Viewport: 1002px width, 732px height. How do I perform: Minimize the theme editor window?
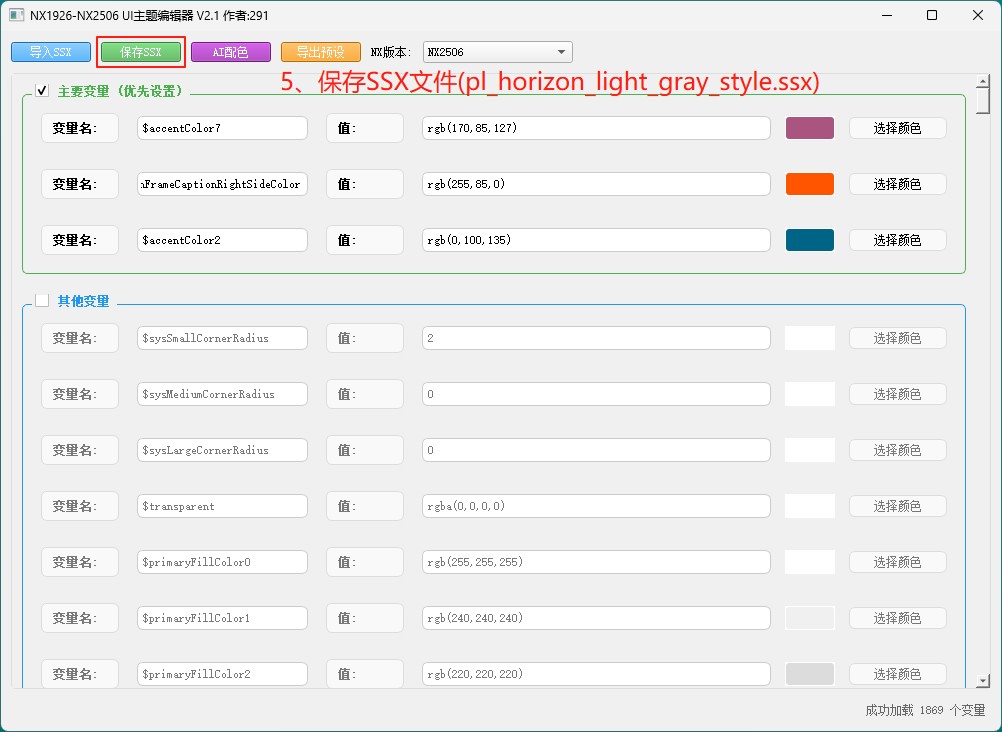887,15
